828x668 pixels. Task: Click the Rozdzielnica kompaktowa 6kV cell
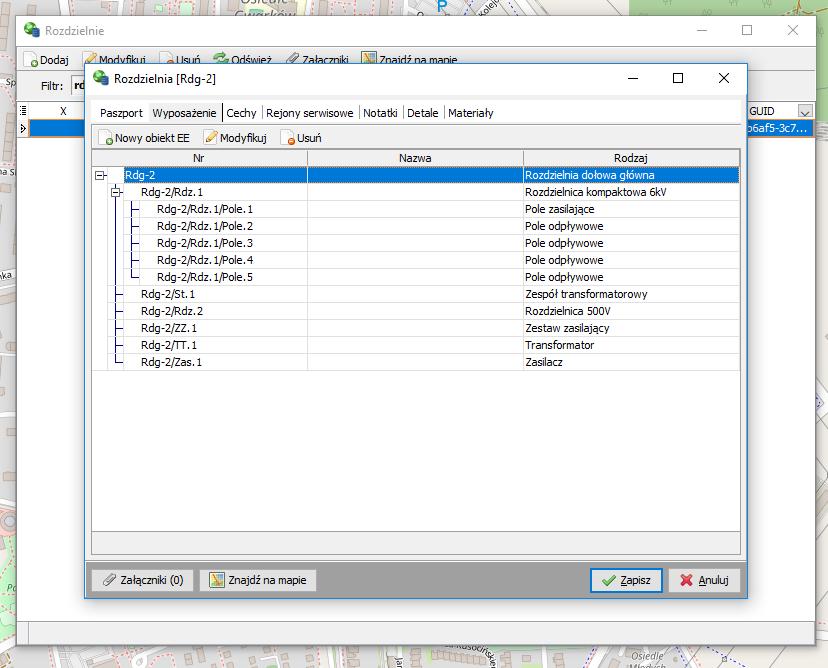click(x=631, y=192)
